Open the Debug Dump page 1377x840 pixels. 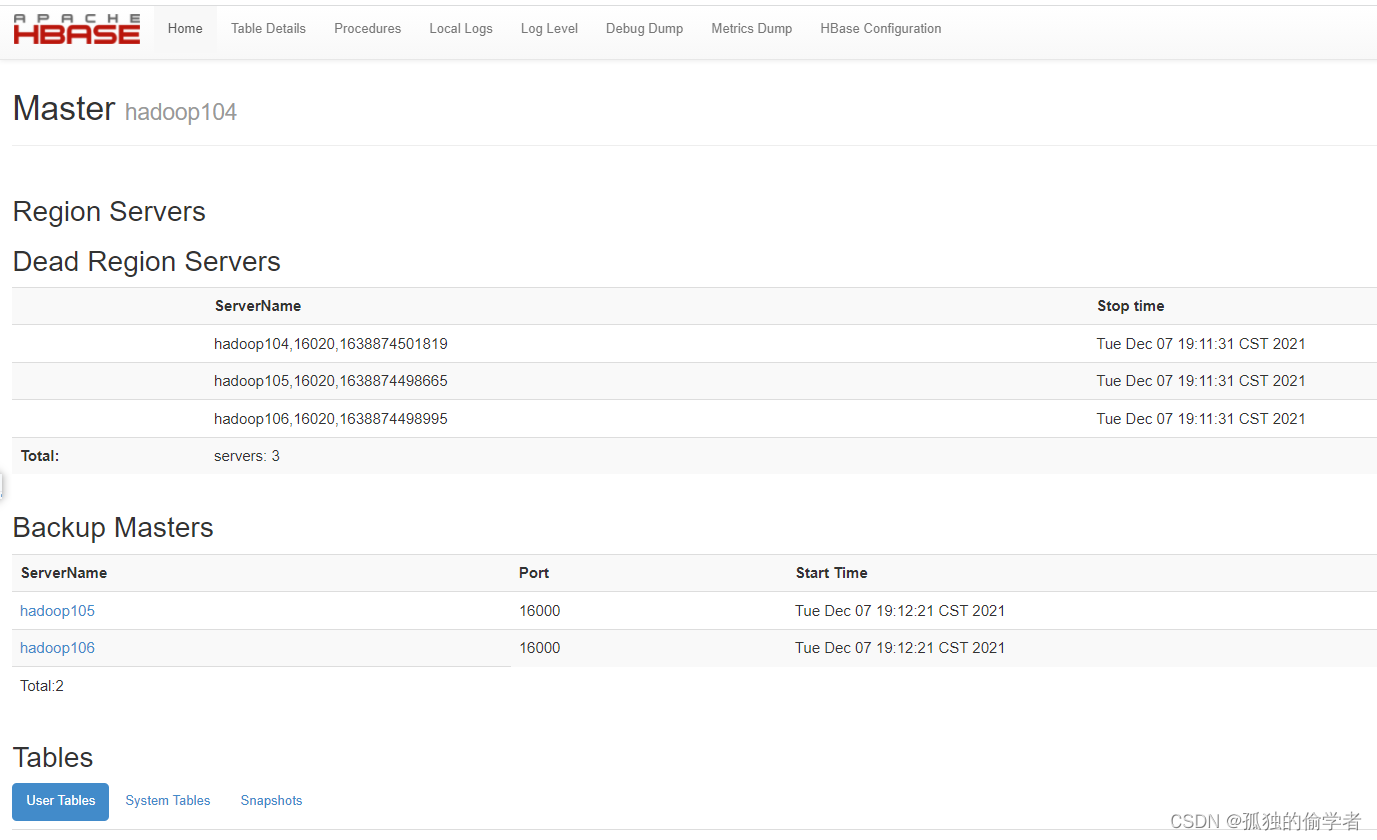point(644,29)
